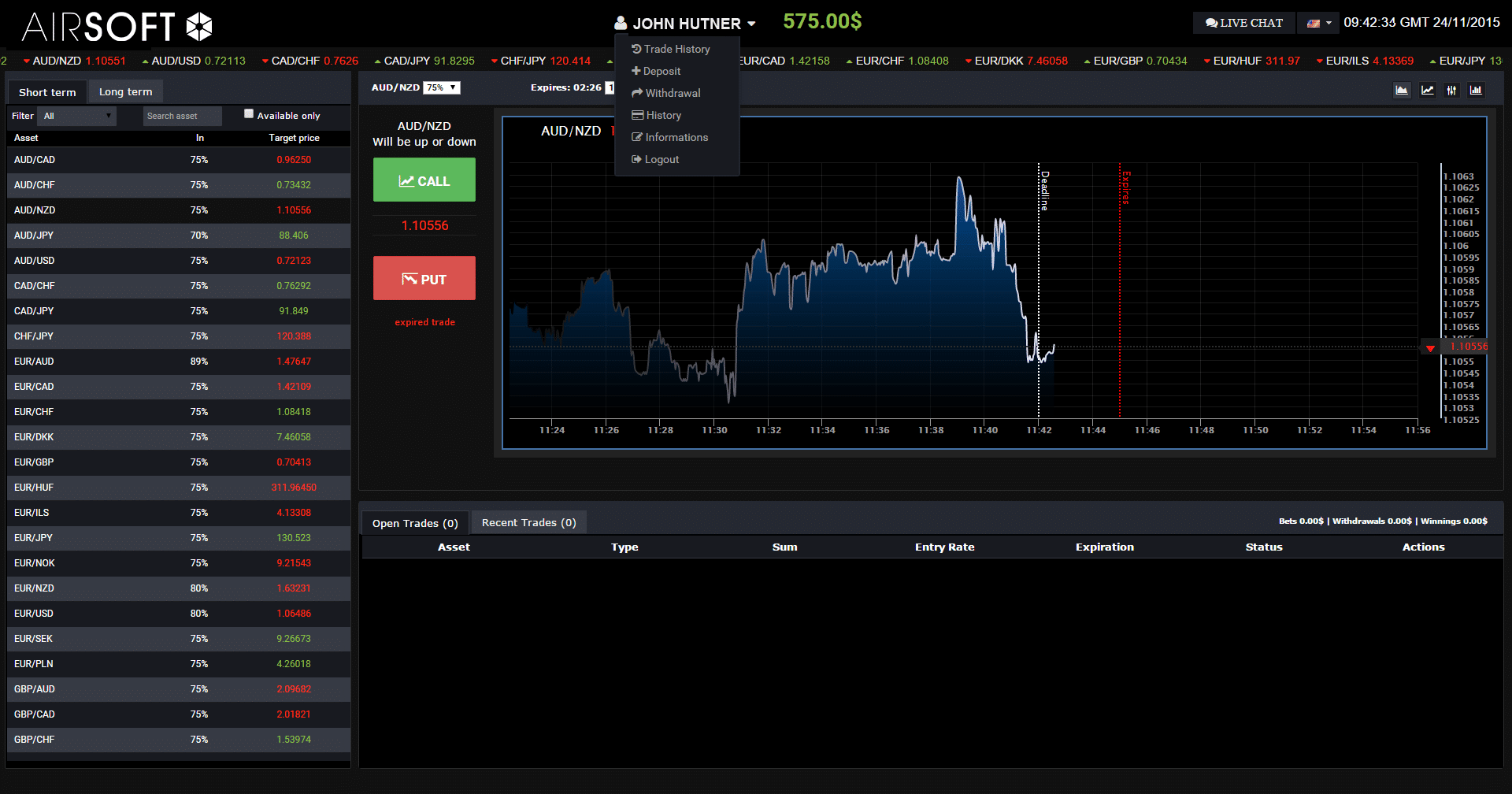
Task: Enable the Available only checkbox
Action: point(249,114)
